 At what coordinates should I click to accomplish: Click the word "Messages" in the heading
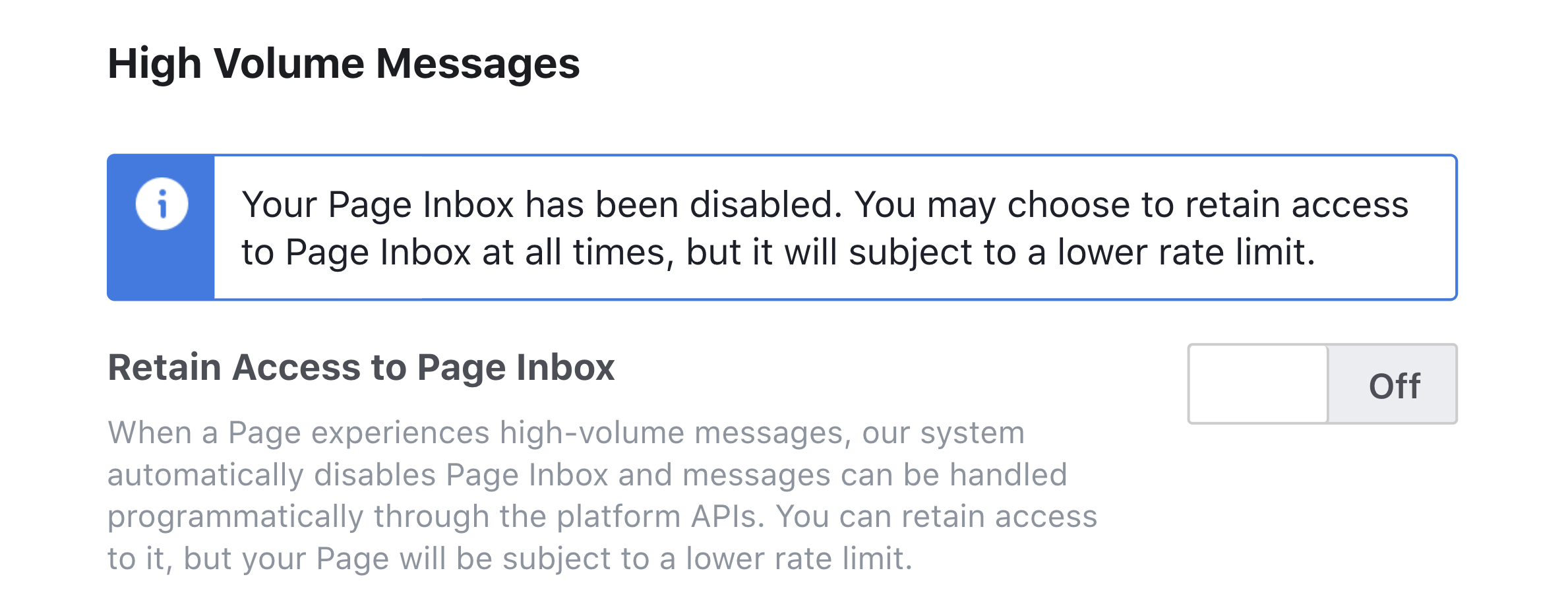(x=477, y=64)
